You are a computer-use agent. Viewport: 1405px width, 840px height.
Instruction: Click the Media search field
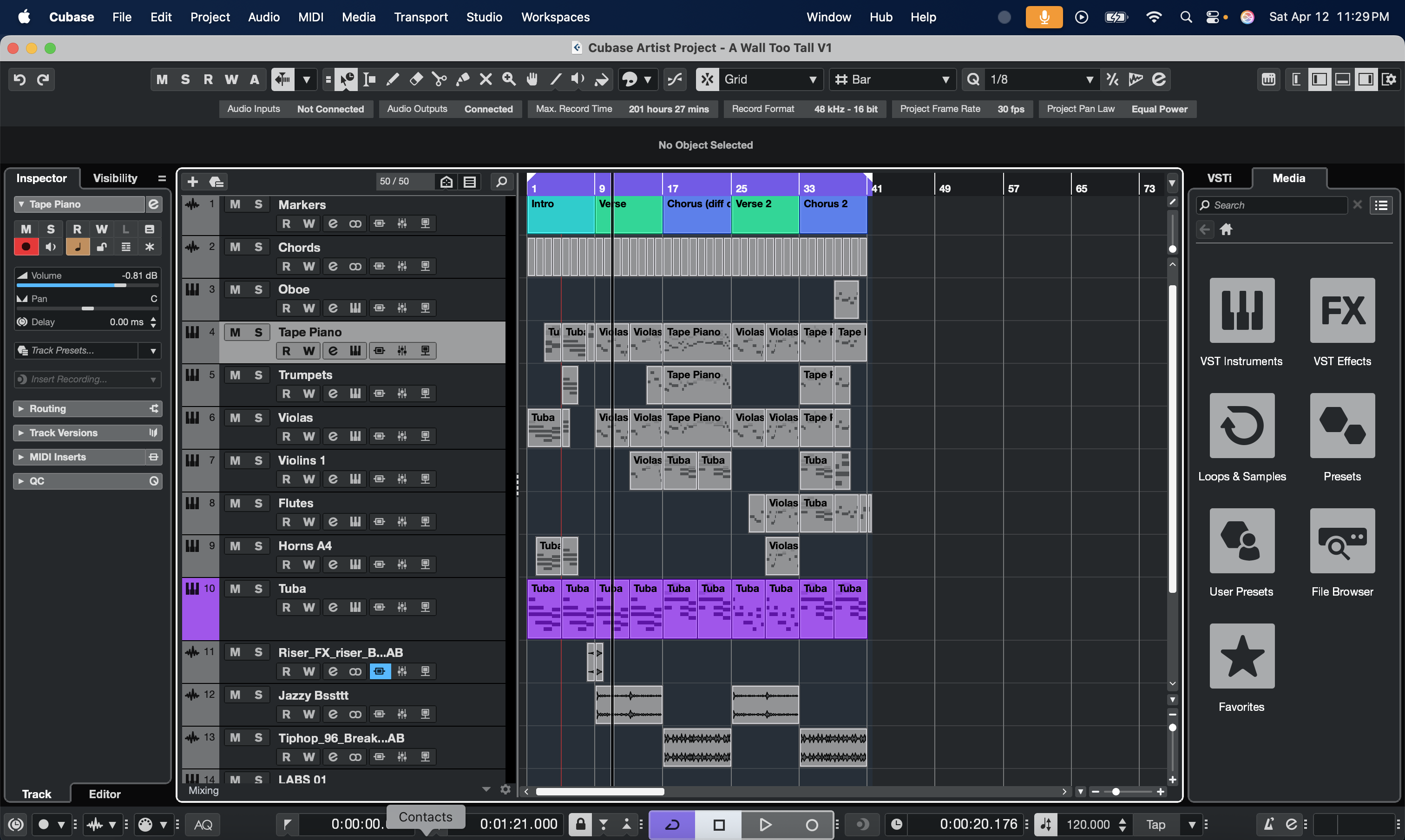[1272, 205]
